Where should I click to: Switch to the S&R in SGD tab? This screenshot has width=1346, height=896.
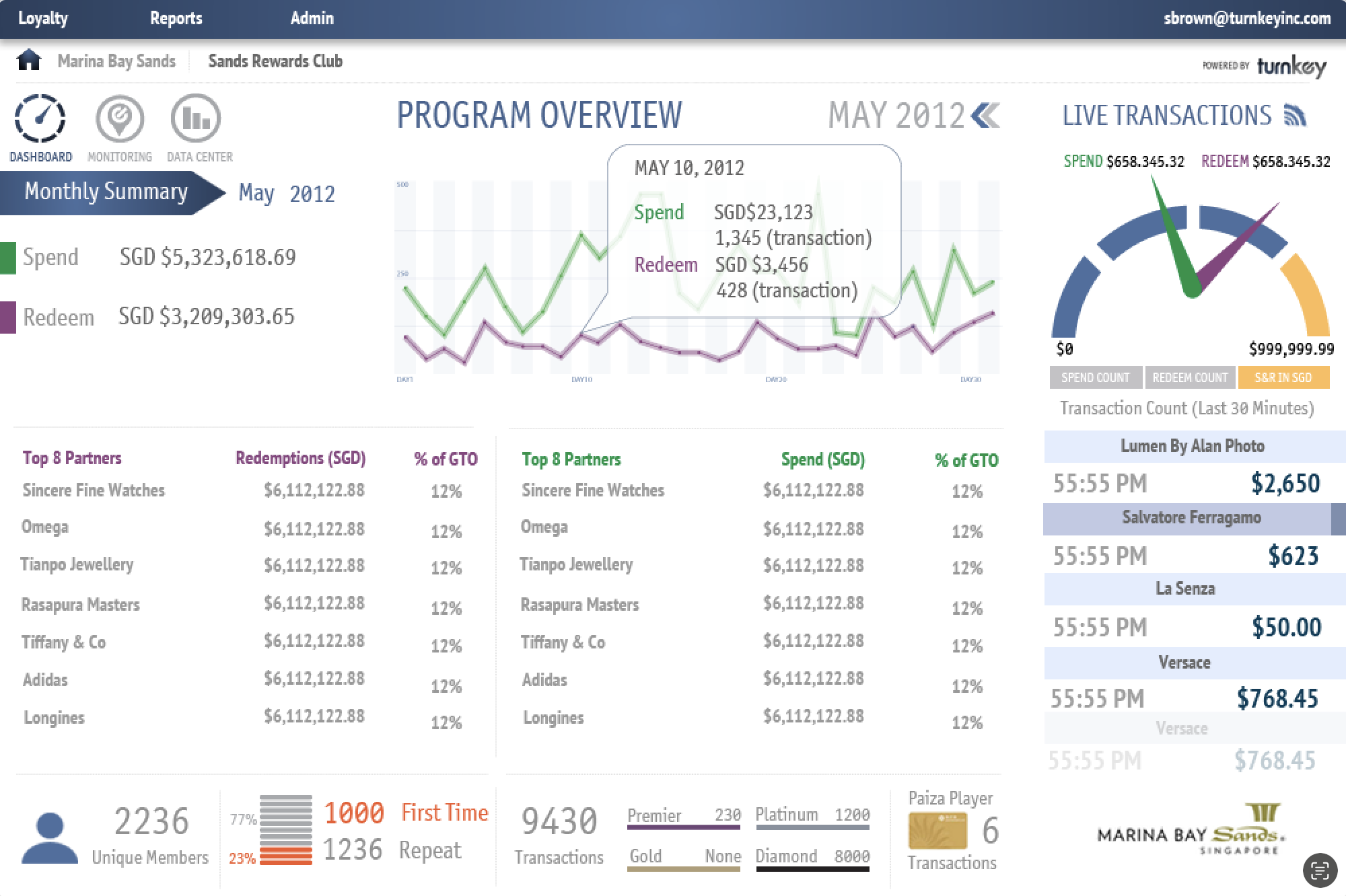click(1283, 377)
